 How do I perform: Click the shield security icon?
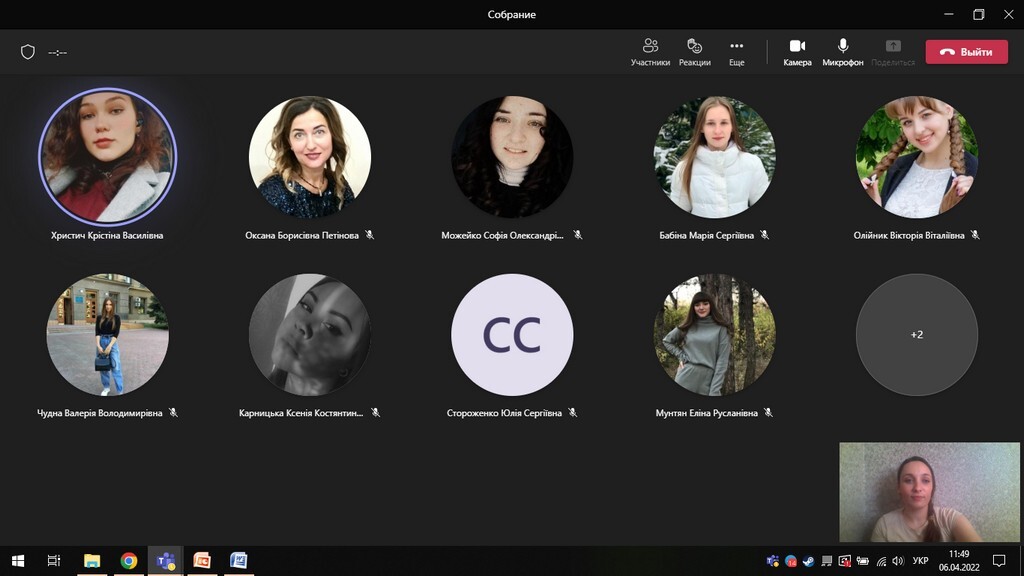[x=28, y=52]
